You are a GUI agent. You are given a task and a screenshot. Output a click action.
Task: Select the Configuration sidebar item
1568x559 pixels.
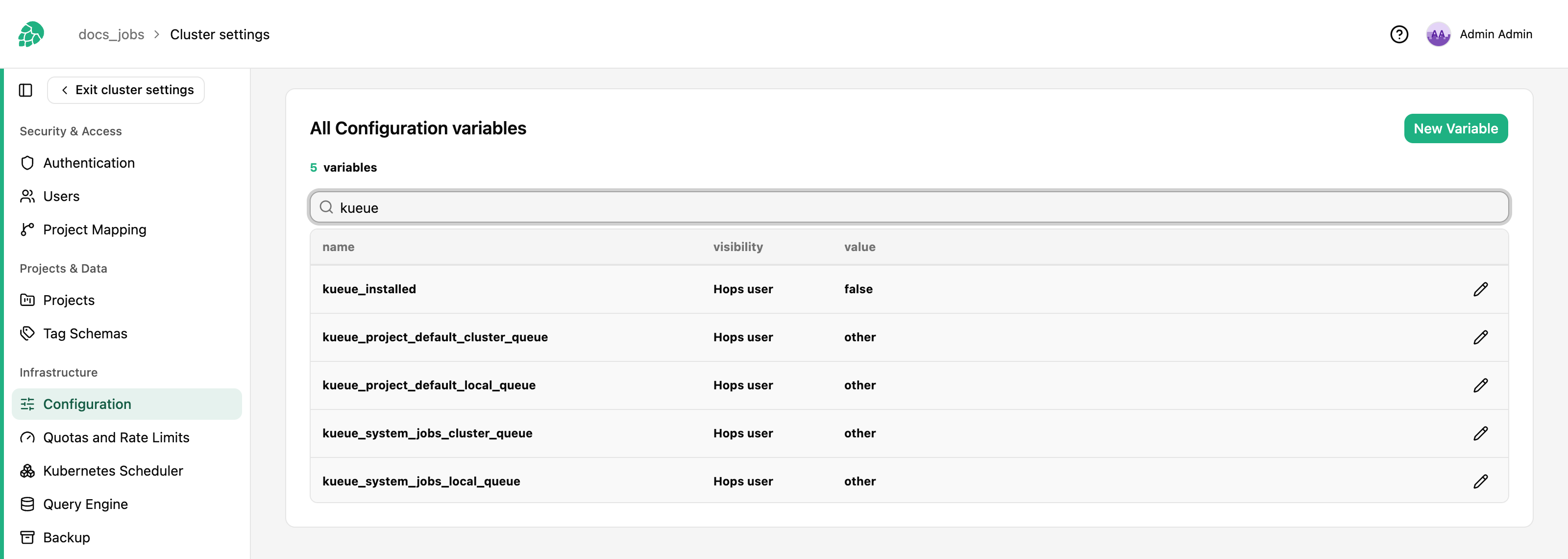coord(126,404)
